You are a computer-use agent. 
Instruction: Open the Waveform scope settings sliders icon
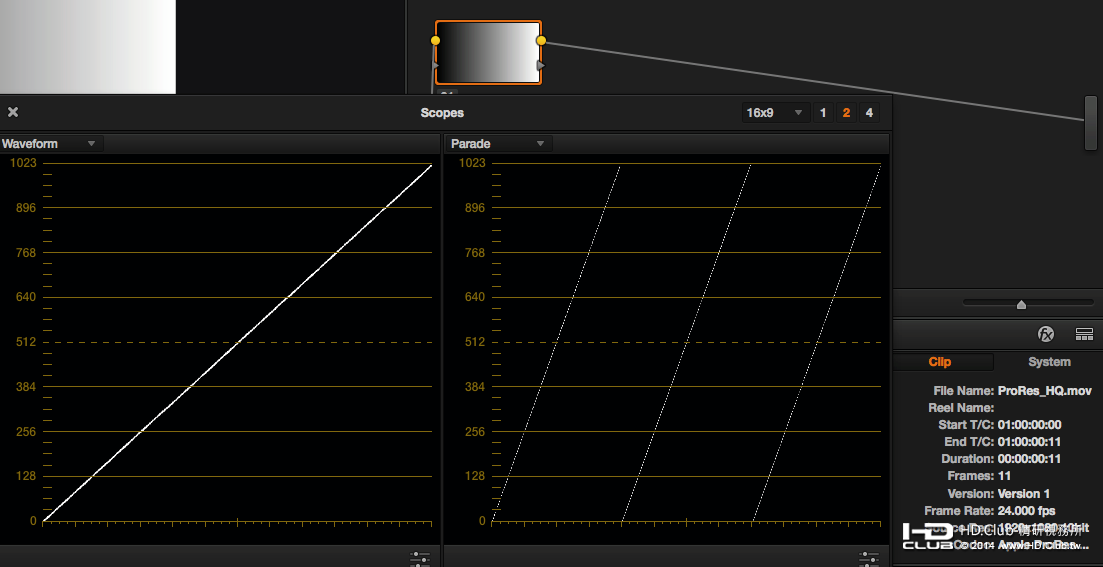(x=419, y=558)
